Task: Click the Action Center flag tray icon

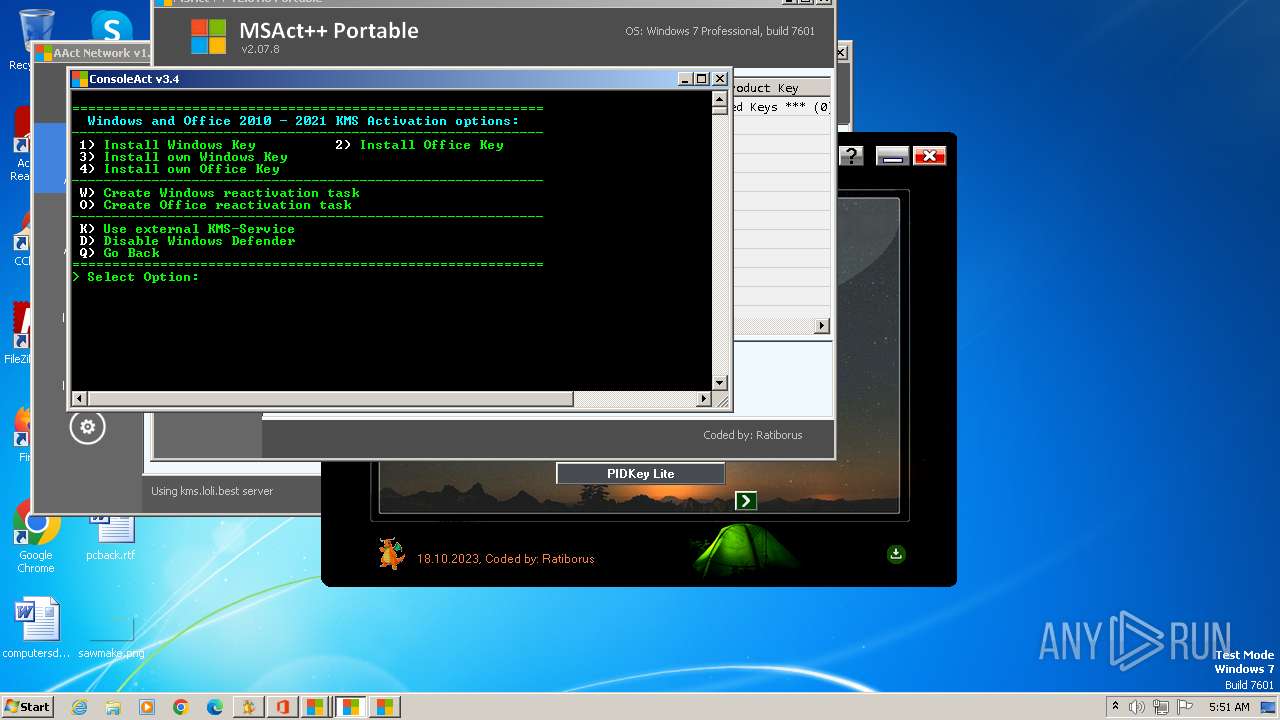Action: [x=1185, y=707]
